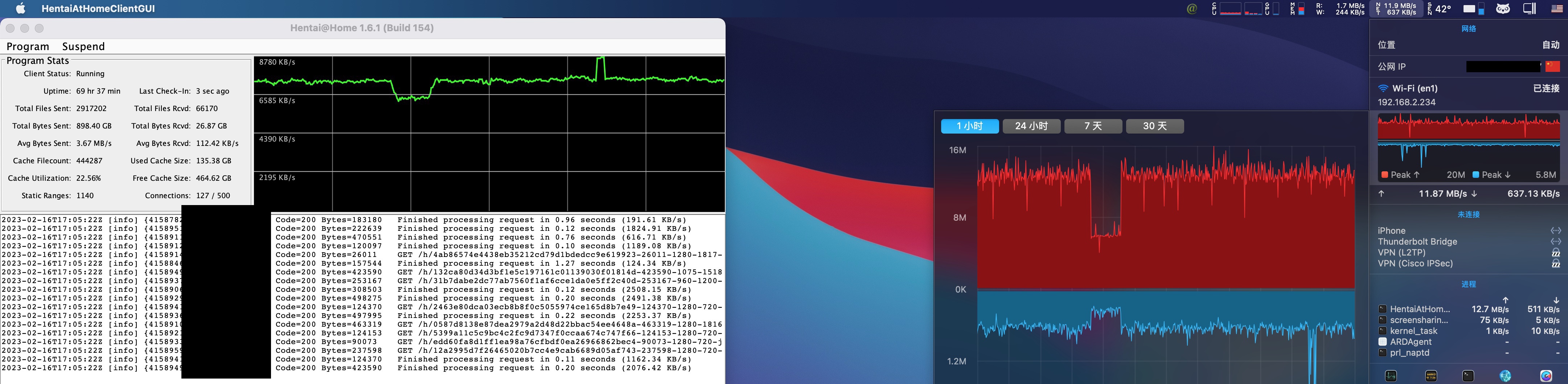The height and width of the screenshot is (384, 1568).
Task: Click the VPN (Cisco IPSec) interface row
Action: (x=1468, y=264)
